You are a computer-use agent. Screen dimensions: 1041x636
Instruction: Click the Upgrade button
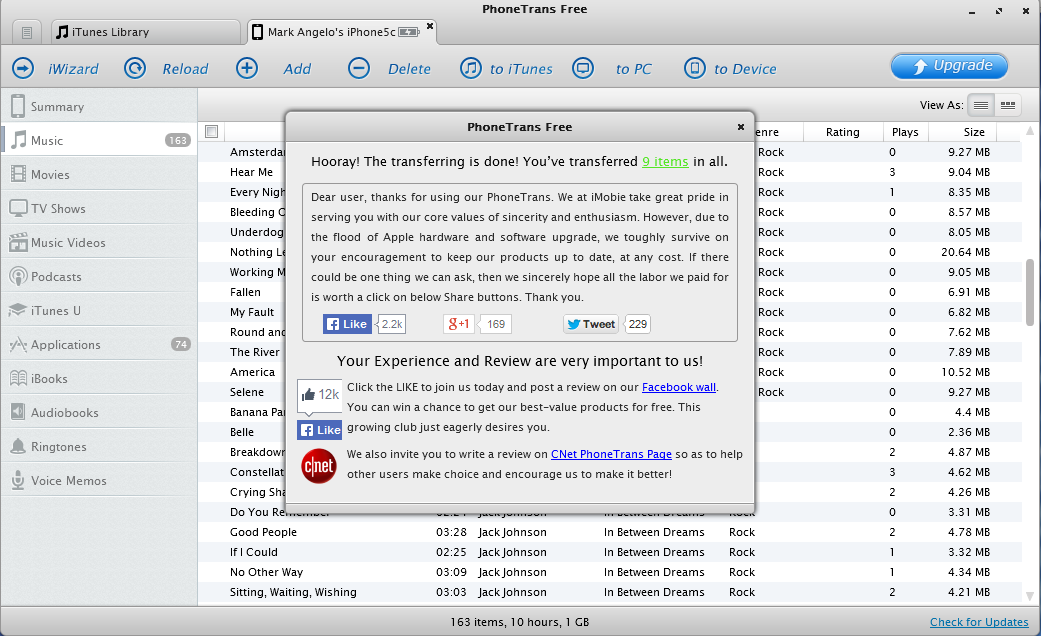pos(949,66)
